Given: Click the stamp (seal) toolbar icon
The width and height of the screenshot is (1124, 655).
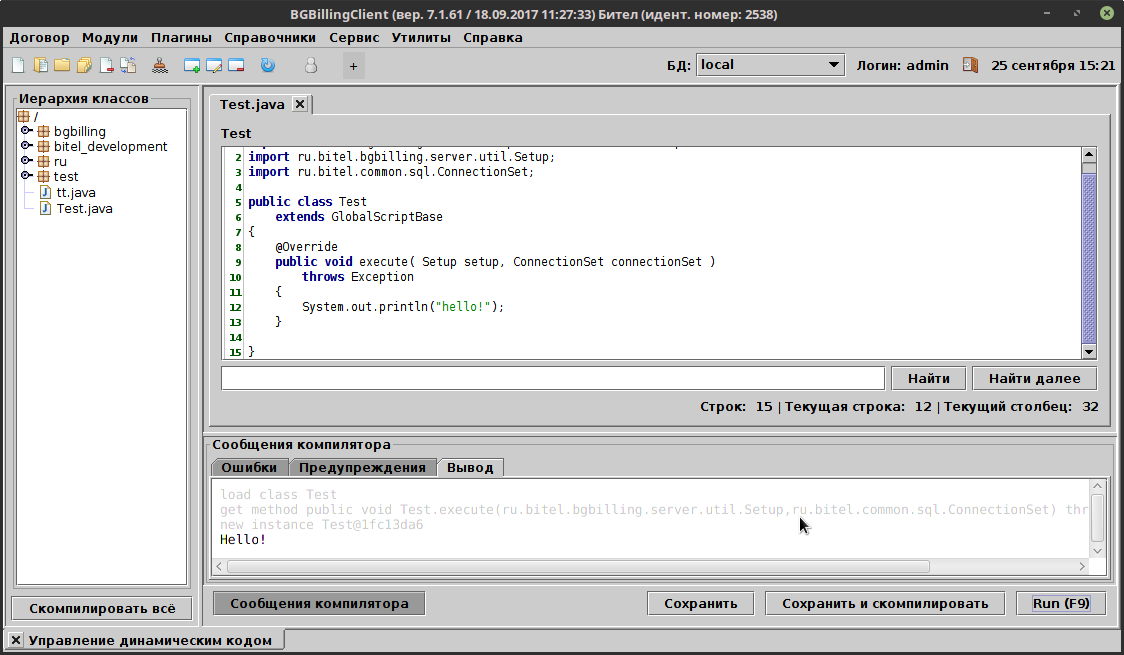Looking at the screenshot, I should [x=160, y=64].
